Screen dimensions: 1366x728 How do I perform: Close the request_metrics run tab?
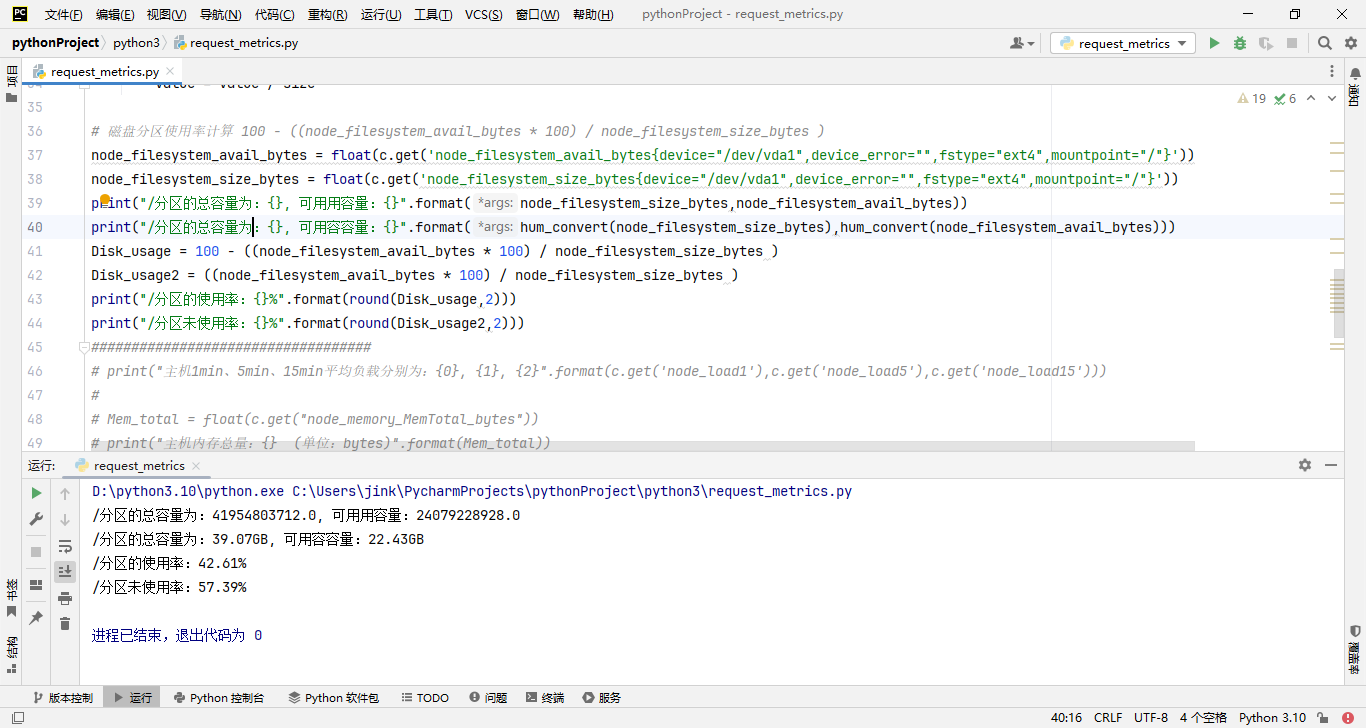pos(196,466)
